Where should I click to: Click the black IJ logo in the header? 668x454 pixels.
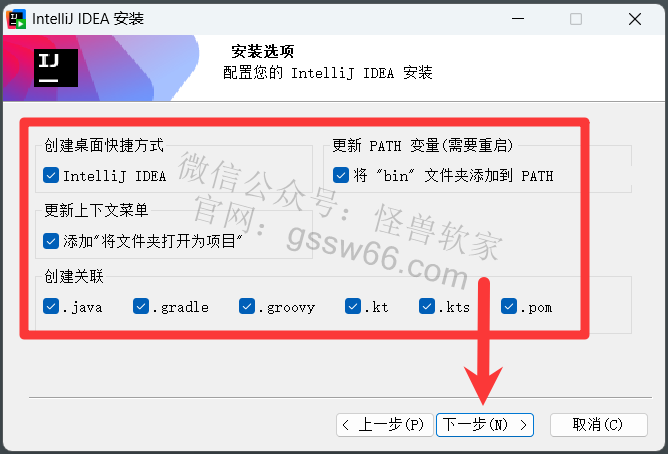pyautogui.click(x=56, y=68)
